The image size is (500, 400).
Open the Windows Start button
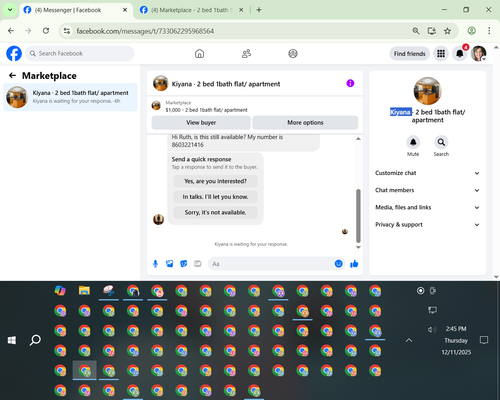click(x=12, y=340)
